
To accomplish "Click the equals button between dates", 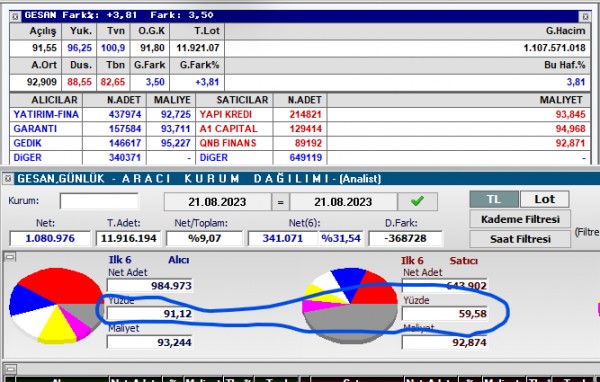I will 280,202.
